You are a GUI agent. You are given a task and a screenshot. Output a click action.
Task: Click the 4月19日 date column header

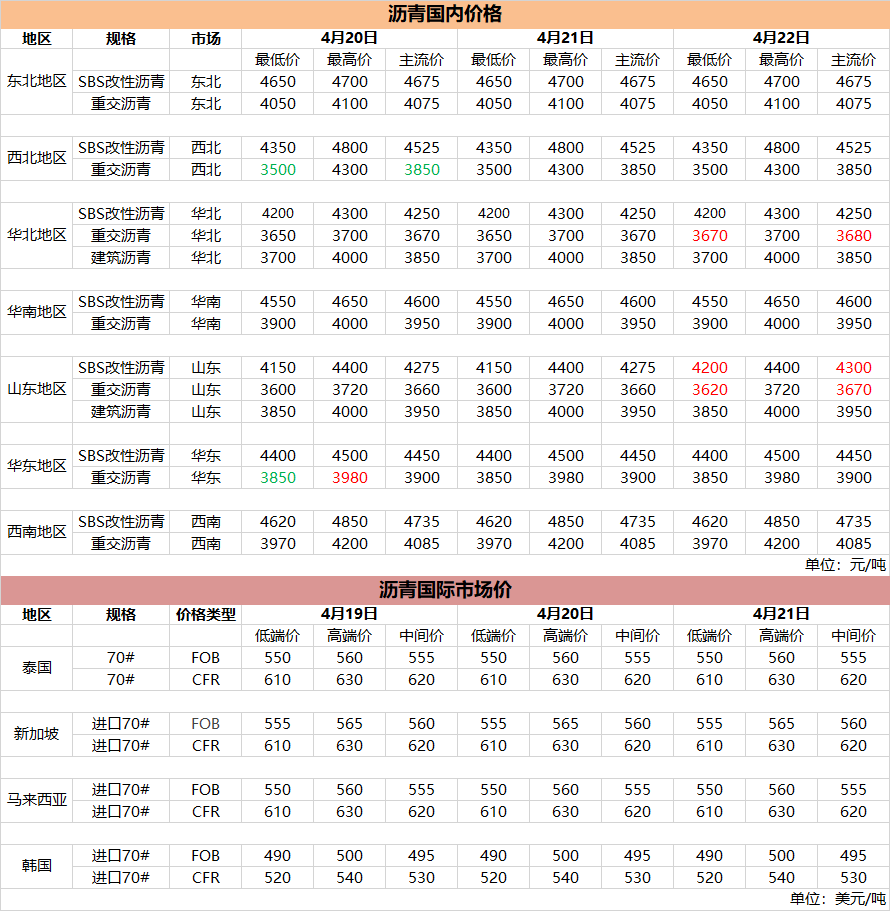349,614
